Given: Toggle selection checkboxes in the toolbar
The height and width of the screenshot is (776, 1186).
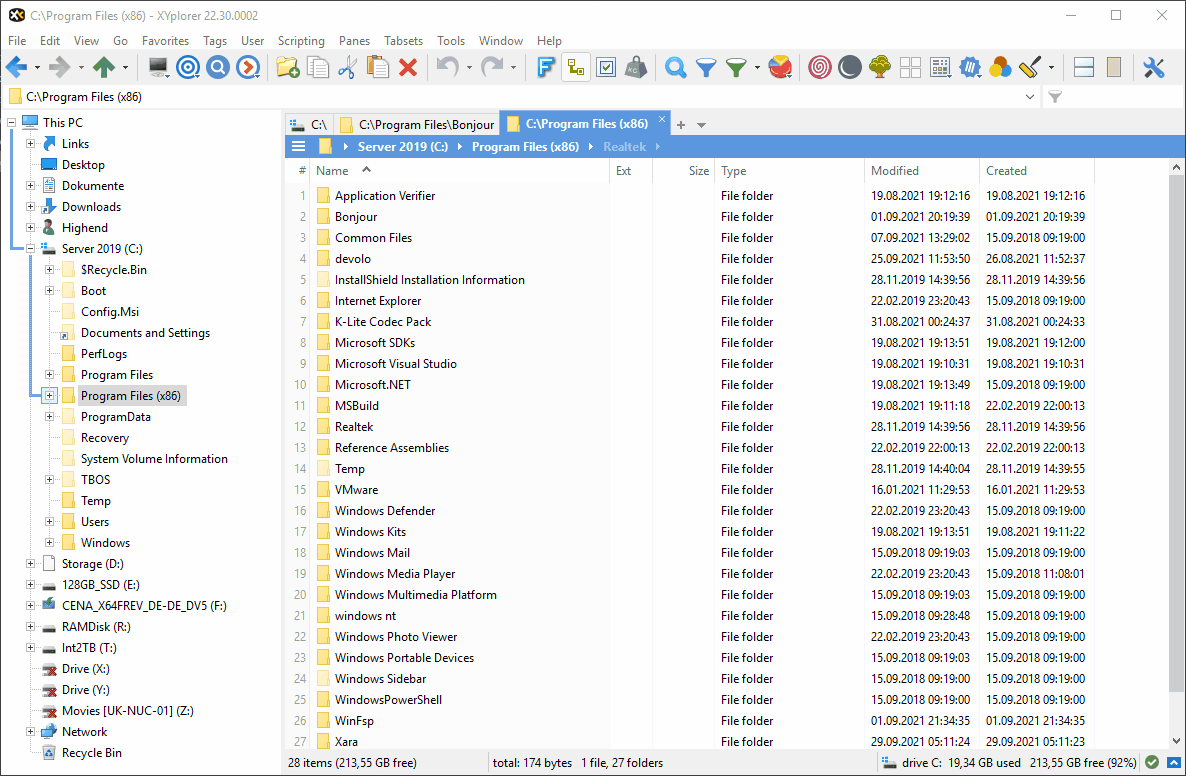Looking at the screenshot, I should tap(606, 67).
